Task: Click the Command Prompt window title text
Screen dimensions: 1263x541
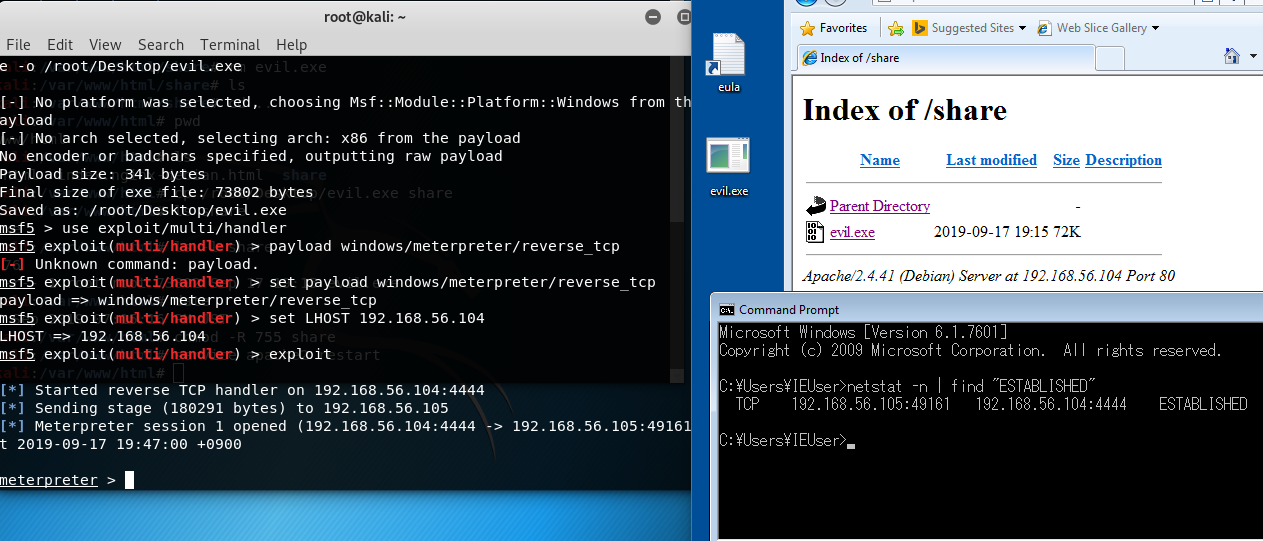Action: pyautogui.click(x=789, y=310)
